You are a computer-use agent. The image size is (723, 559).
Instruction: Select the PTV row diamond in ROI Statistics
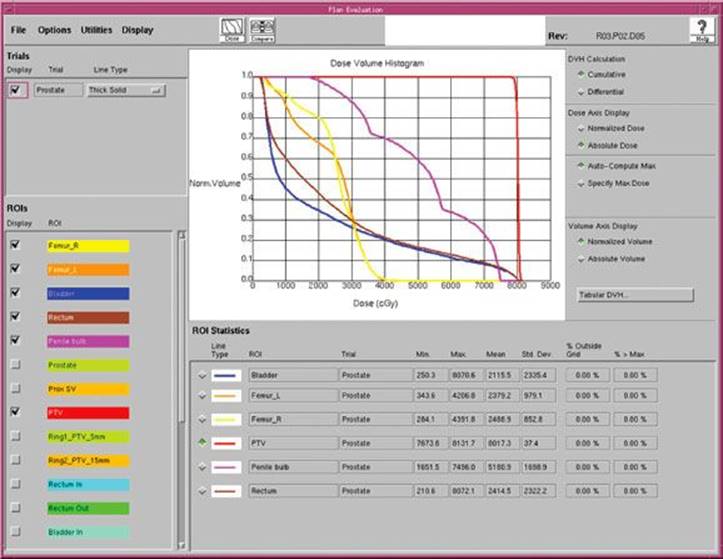pos(202,443)
